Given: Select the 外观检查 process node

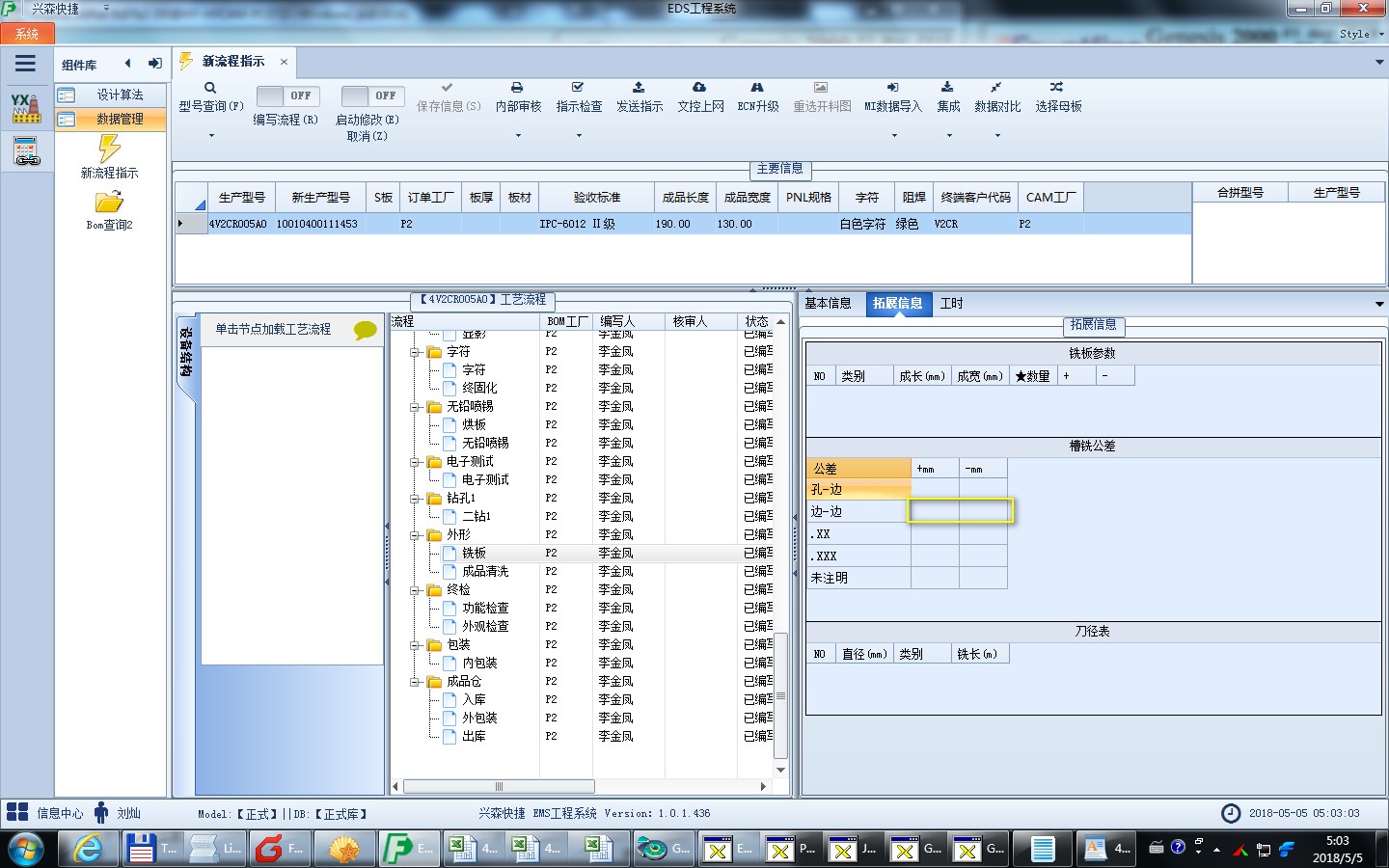Looking at the screenshot, I should [485, 627].
